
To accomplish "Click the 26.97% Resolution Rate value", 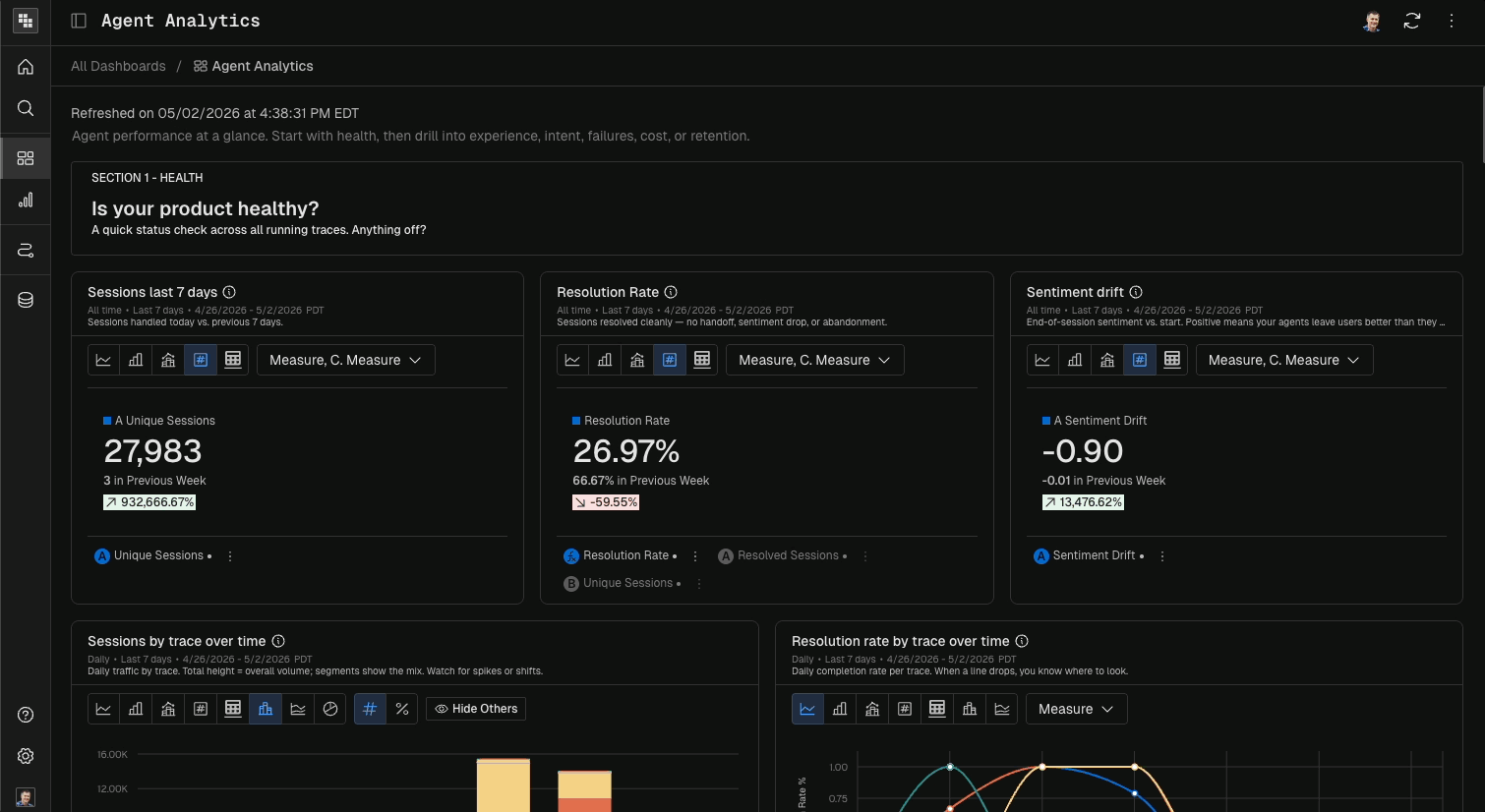I will (626, 451).
